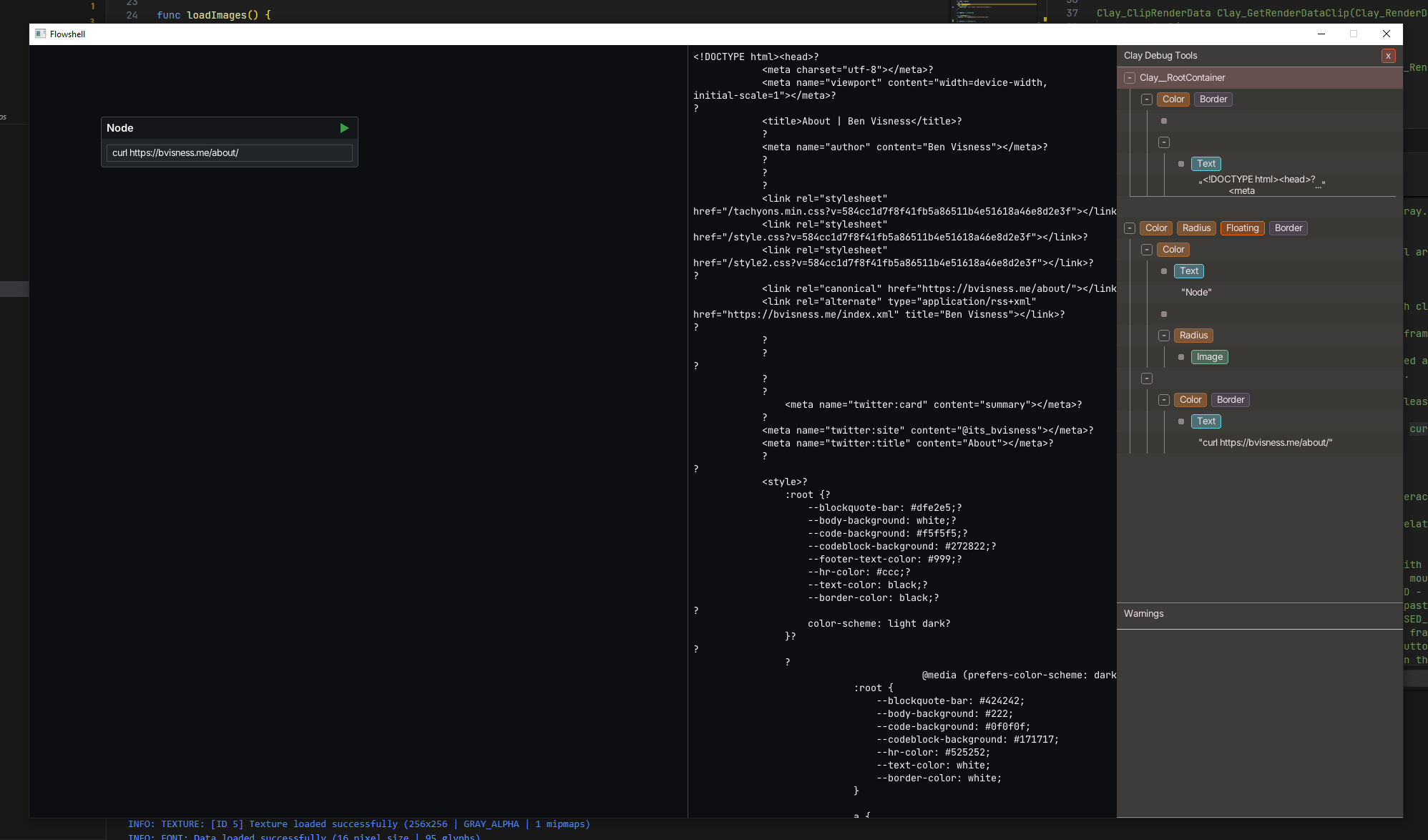Click the Text badge above curl string
The width and height of the screenshot is (1428, 840).
(x=1206, y=421)
